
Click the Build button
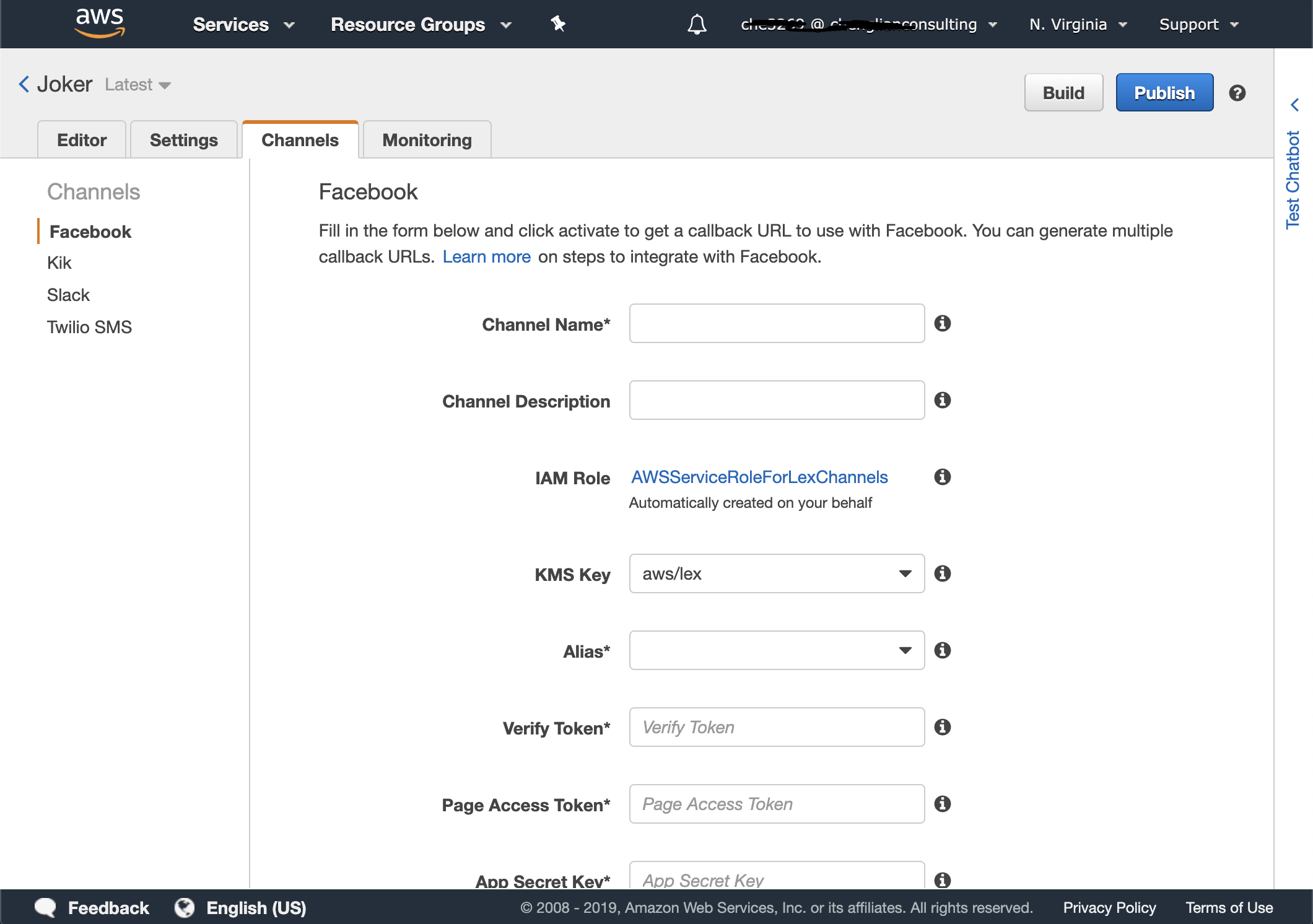coord(1063,92)
